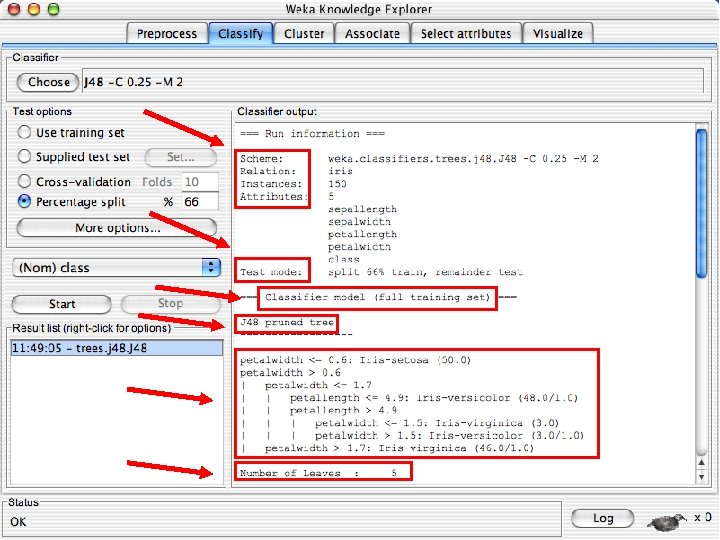Click the Set... test set button
Screen dimensions: 720x540
click(181, 158)
